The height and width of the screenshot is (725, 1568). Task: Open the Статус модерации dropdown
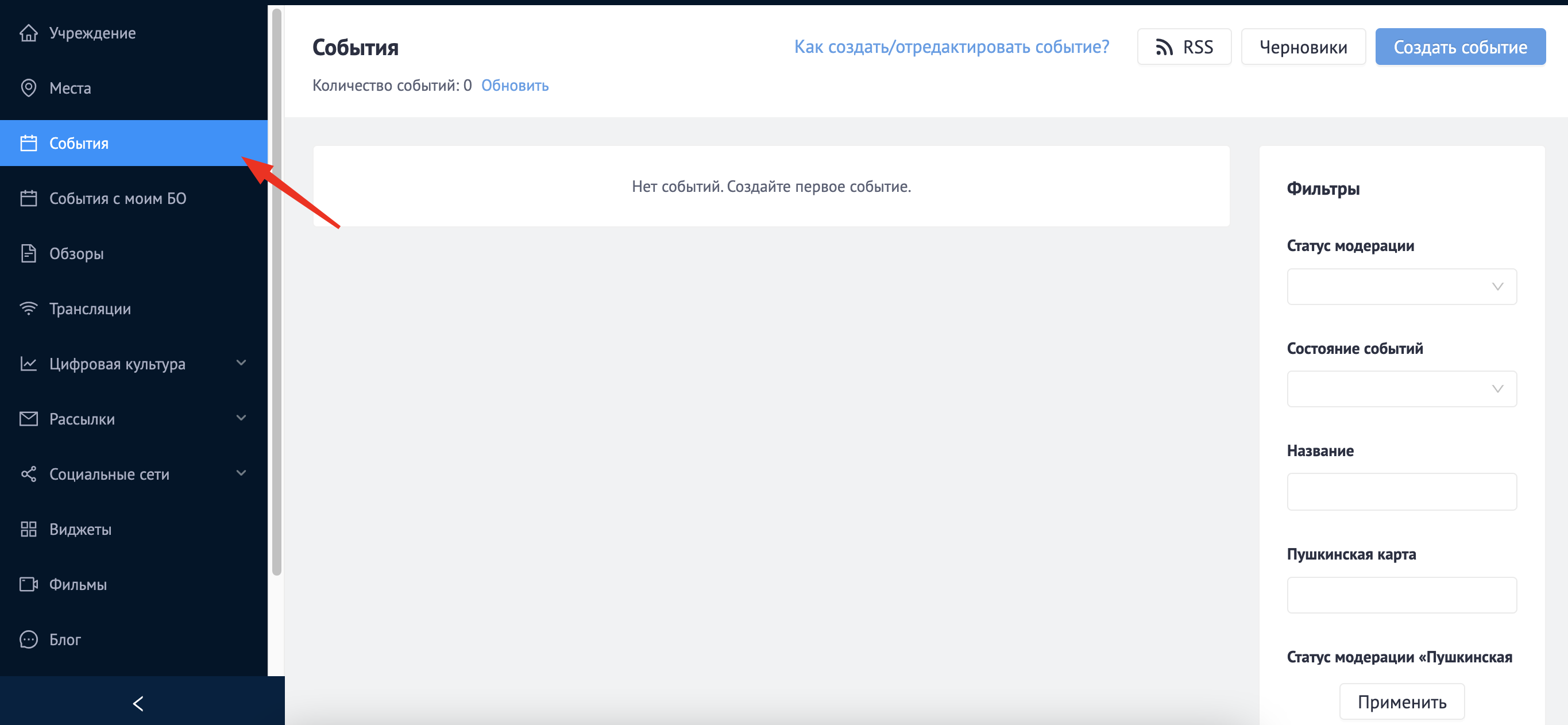pos(1401,287)
